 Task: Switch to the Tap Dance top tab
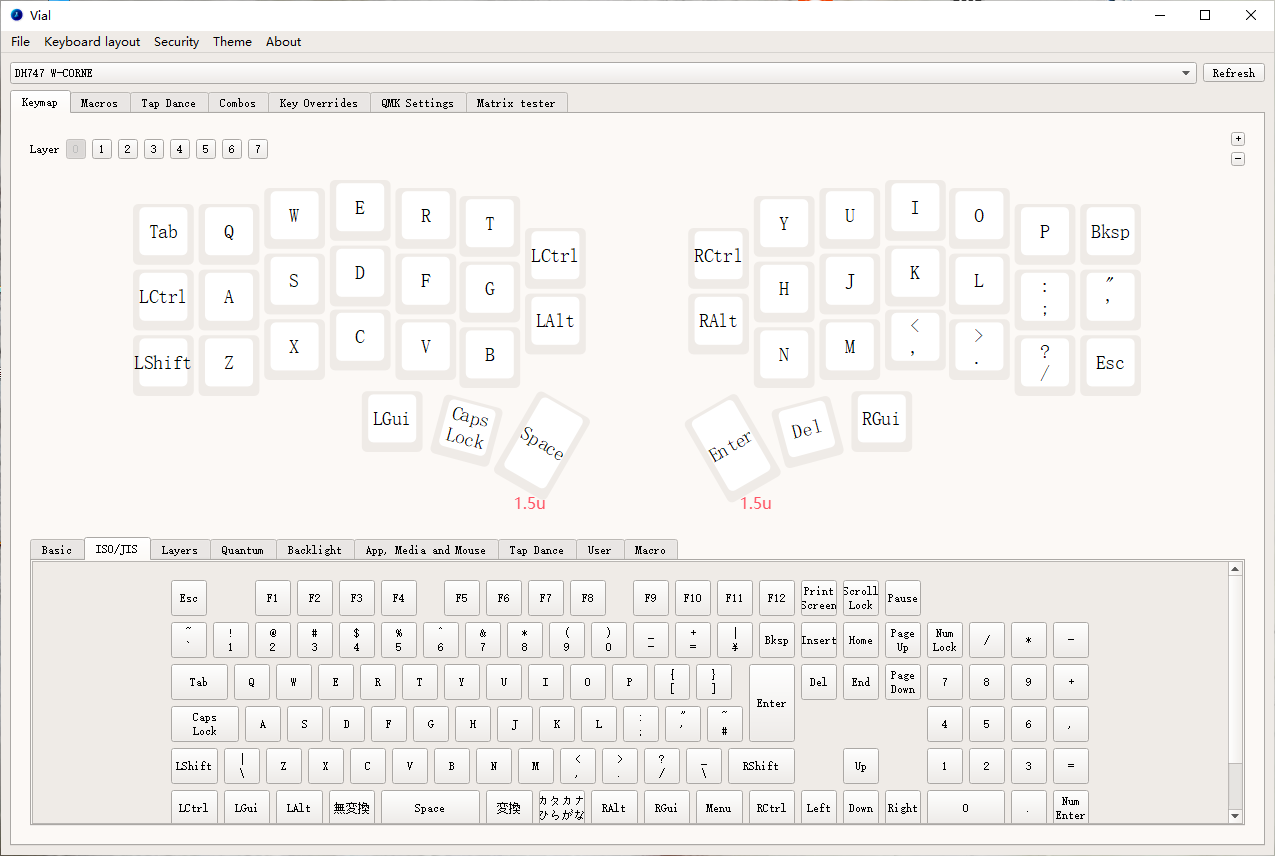click(168, 103)
